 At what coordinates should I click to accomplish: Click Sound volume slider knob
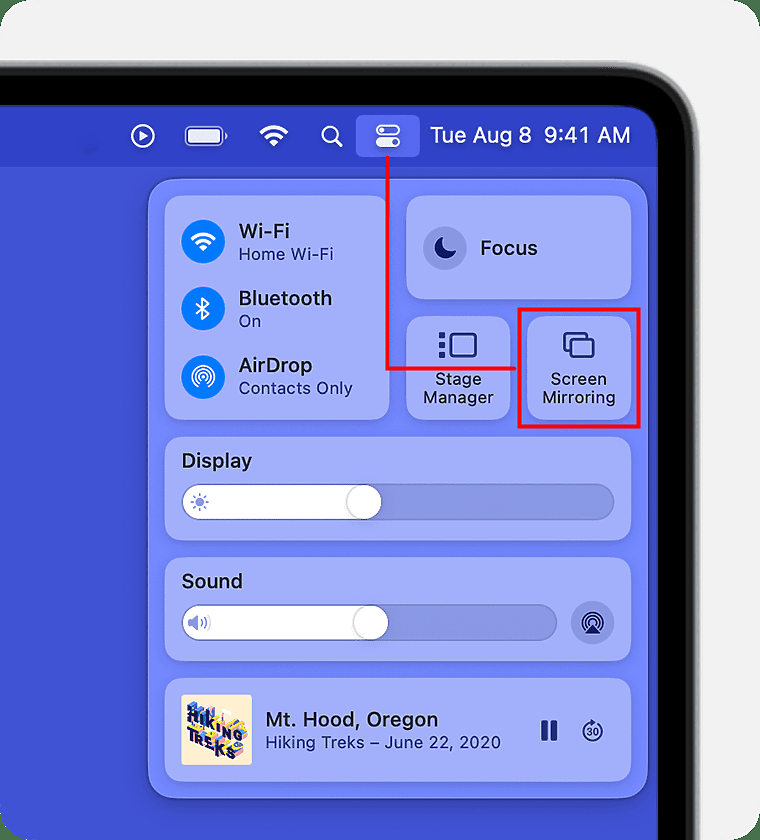[370, 622]
